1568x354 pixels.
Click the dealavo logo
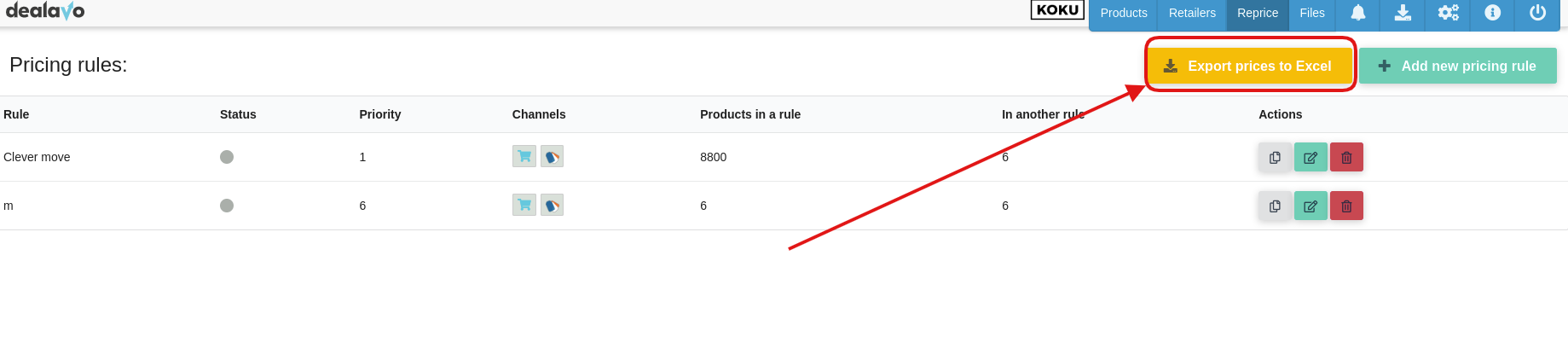45,11
